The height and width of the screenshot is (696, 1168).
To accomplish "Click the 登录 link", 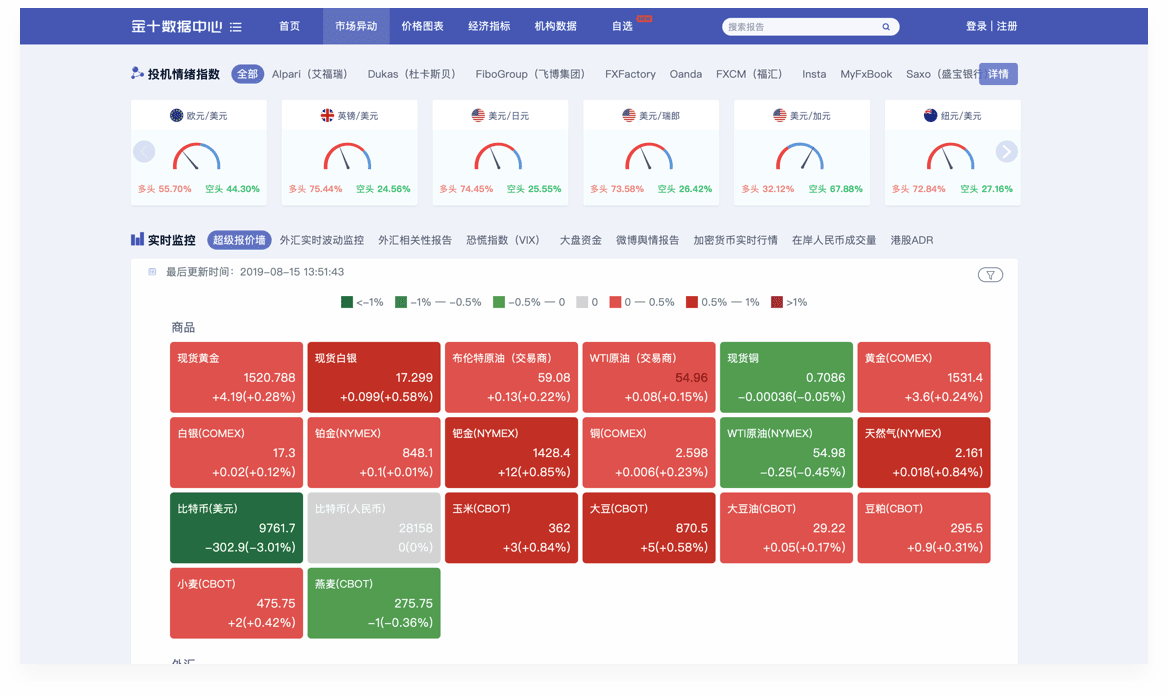I will point(976,26).
